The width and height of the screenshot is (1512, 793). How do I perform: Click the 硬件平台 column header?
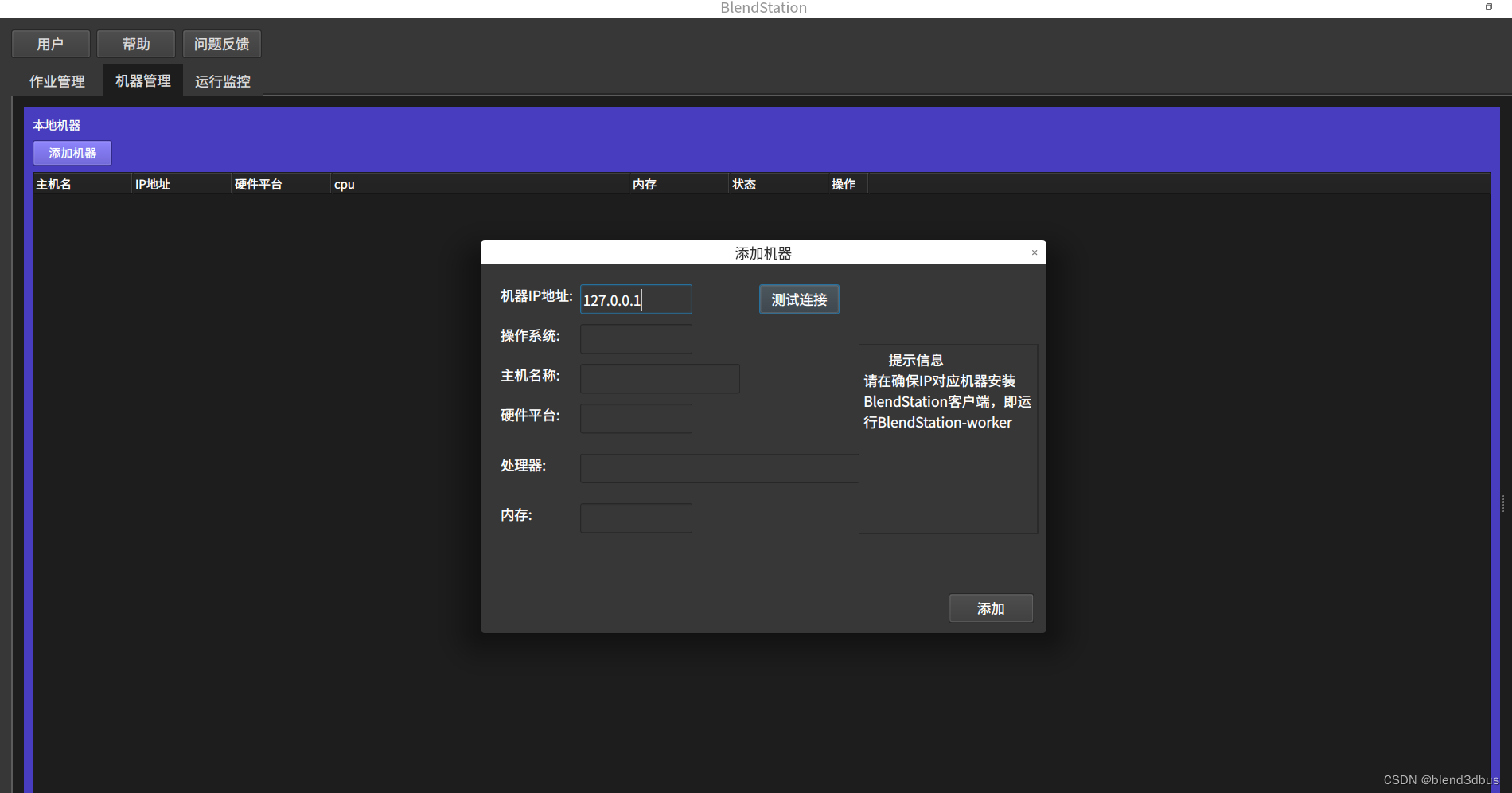point(280,184)
